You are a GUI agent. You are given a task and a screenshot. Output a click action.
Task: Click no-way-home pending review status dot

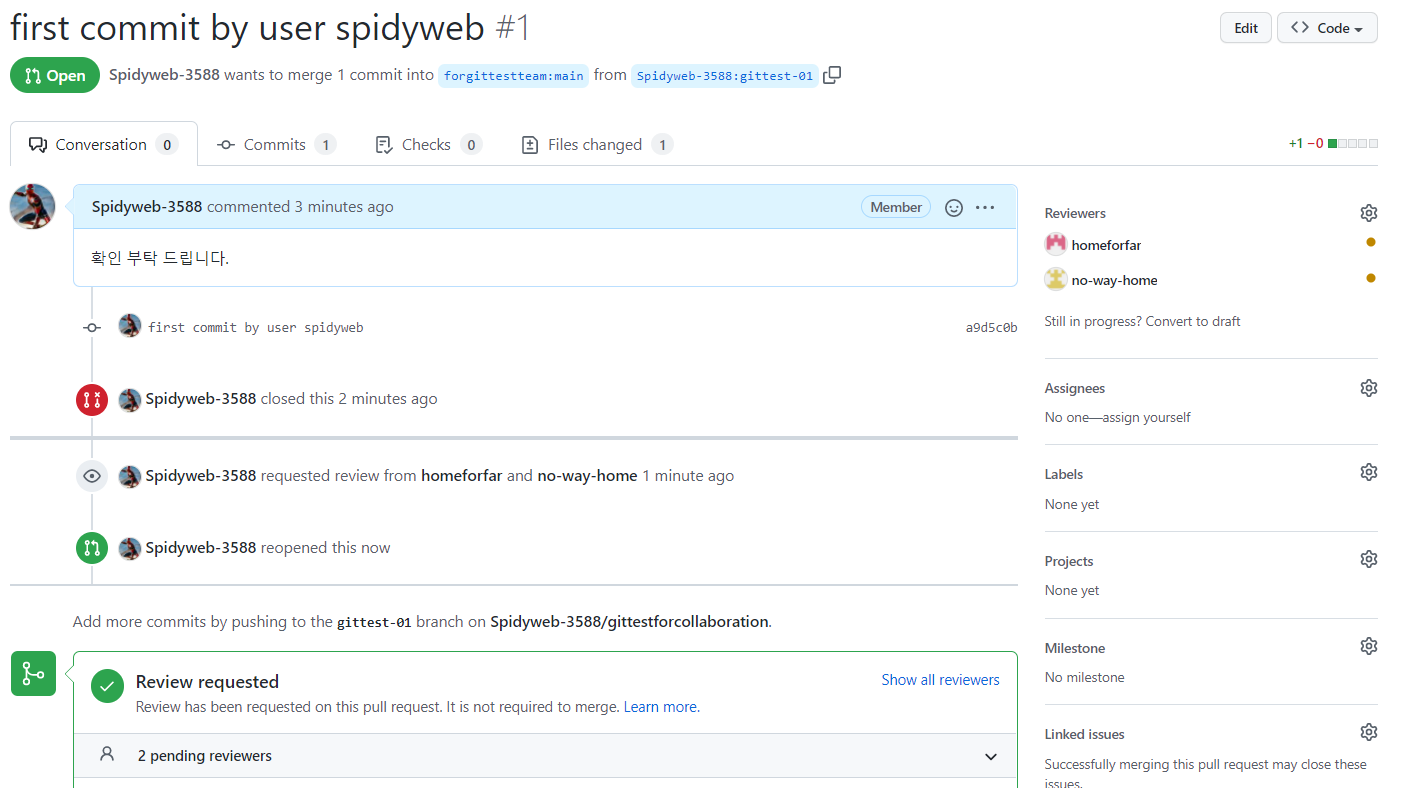pos(1371,278)
